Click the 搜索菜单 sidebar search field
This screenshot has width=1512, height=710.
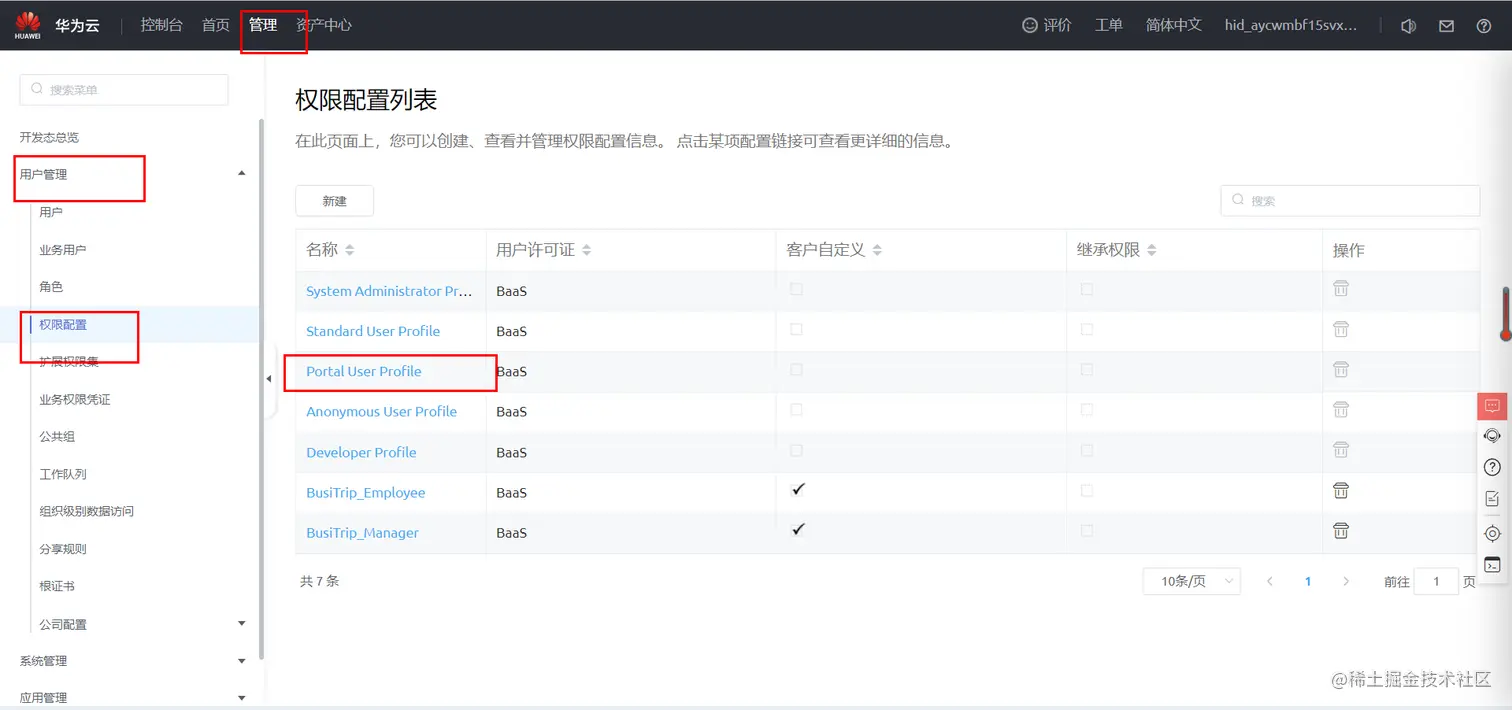pos(124,89)
